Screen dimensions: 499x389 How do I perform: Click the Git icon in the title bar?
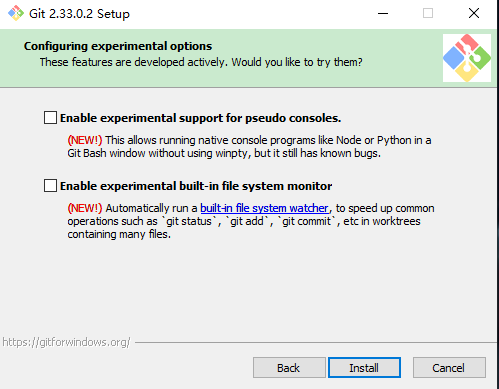pyautogui.click(x=16, y=13)
